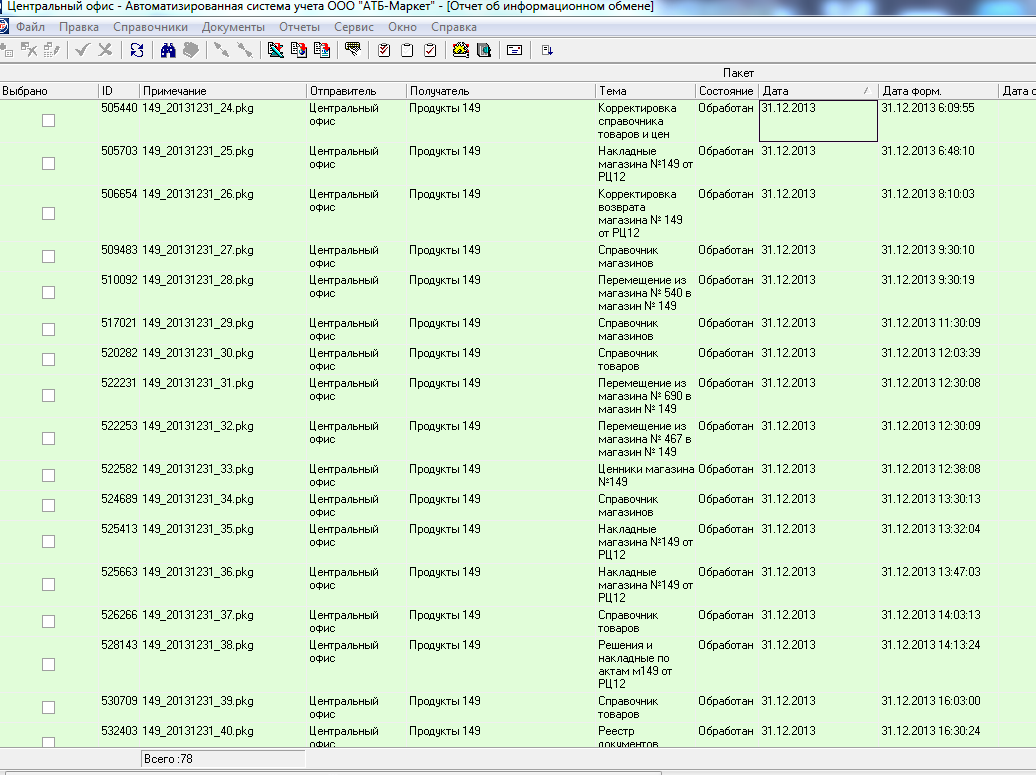Image resolution: width=1036 pixels, height=775 pixels.
Task: Click the blank clipboard toolbar icon
Action: pos(407,49)
